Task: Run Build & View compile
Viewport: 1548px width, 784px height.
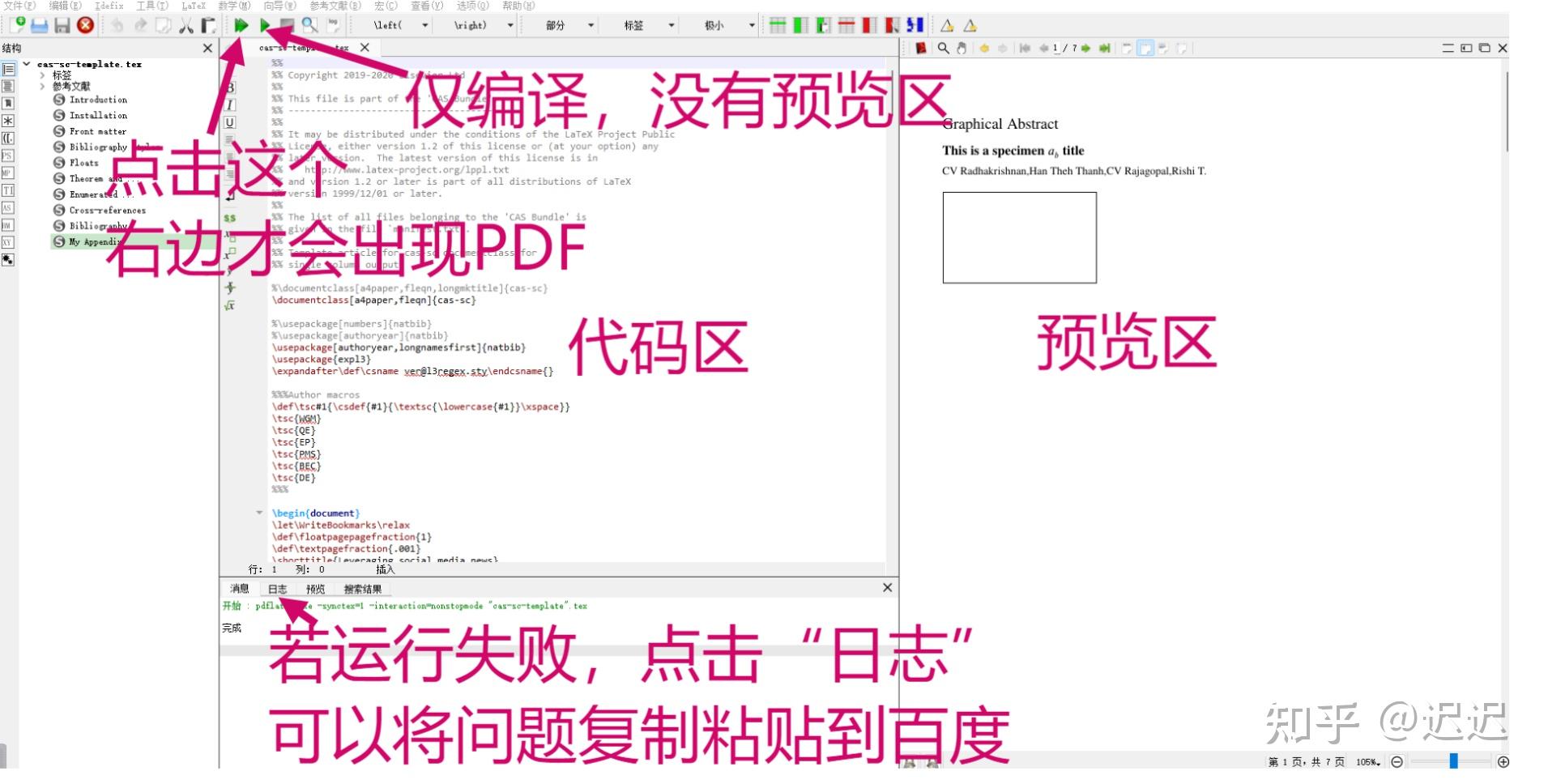Action: [x=241, y=25]
